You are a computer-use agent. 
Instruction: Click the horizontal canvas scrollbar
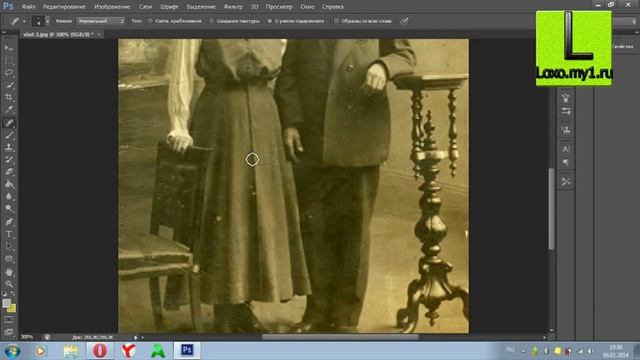click(340, 337)
